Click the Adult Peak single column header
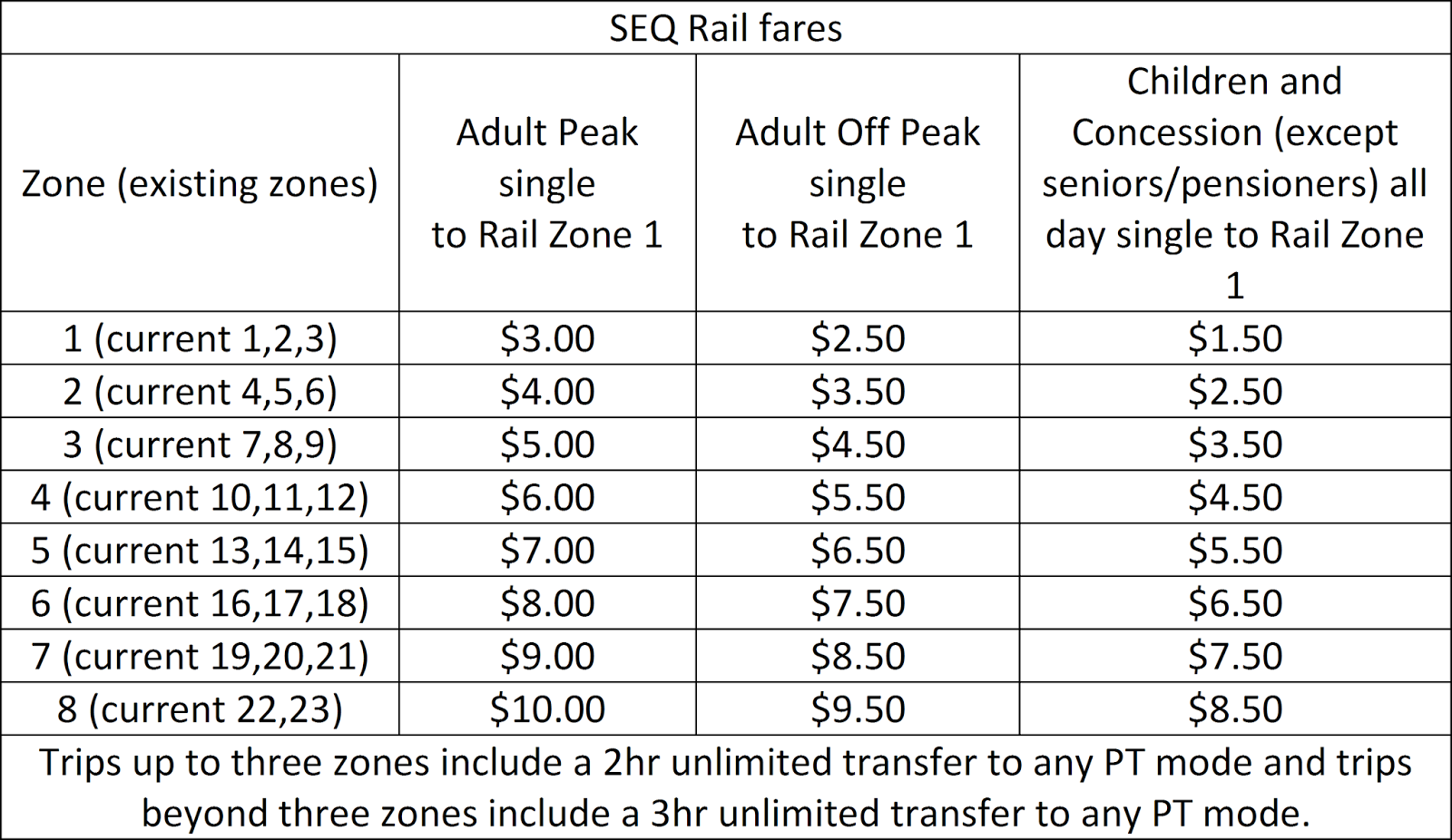 (547, 183)
